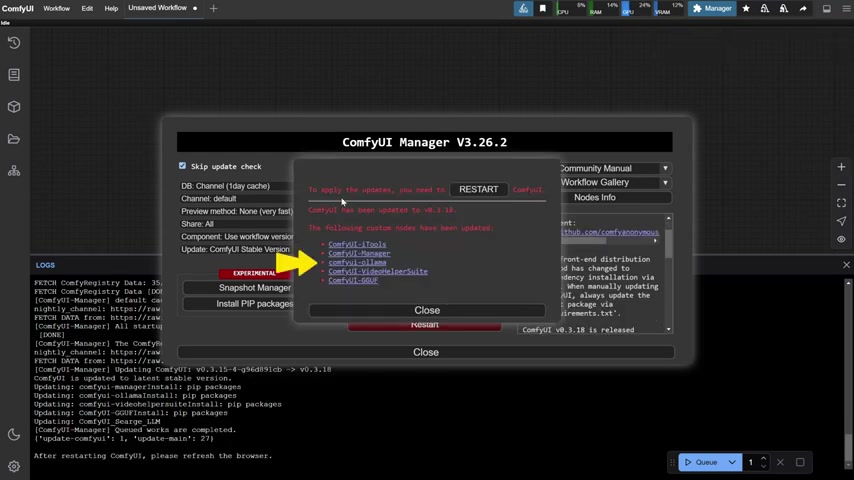The image size is (854, 480).
Task: Grab the queue toolbar drag handle
Action: click(672, 462)
